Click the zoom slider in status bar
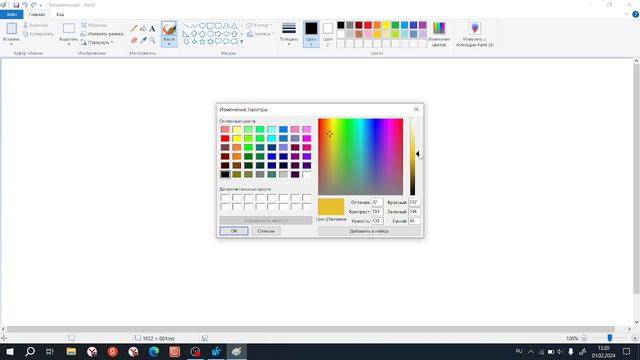 609,338
